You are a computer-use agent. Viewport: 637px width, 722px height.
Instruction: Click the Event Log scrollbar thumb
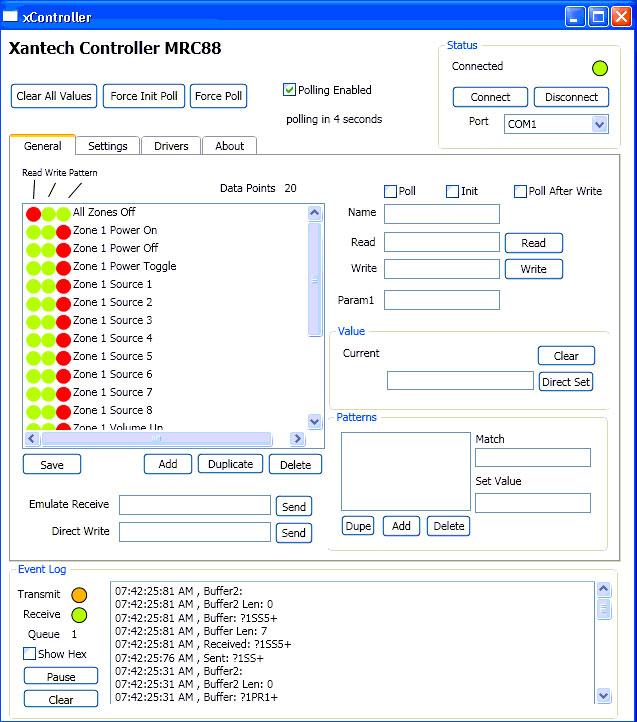(x=604, y=609)
